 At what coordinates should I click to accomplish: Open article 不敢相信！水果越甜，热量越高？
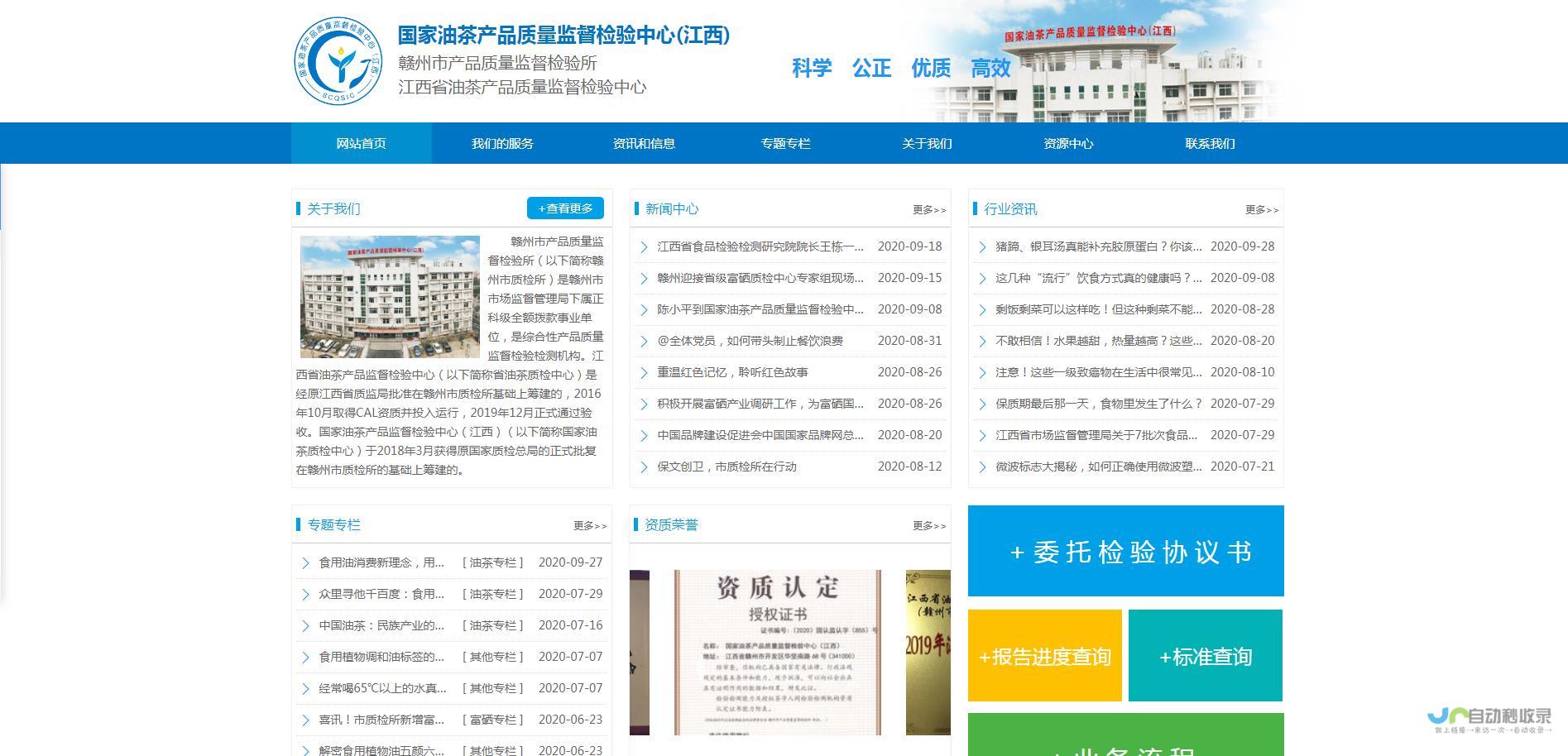click(1099, 341)
